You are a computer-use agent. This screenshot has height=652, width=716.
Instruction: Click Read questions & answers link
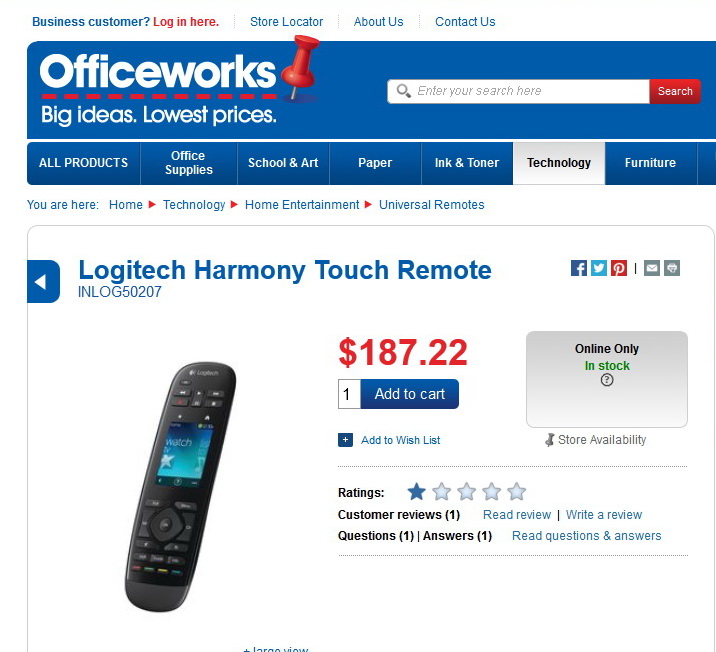586,536
